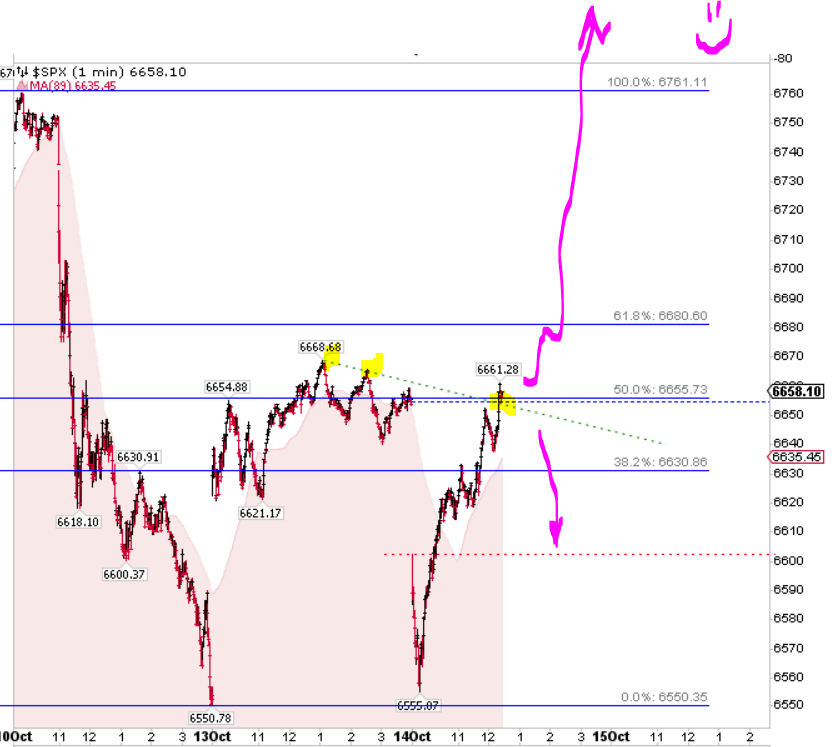Click 6560 on the price axis
This screenshot has width=839, height=747.
coord(788,677)
